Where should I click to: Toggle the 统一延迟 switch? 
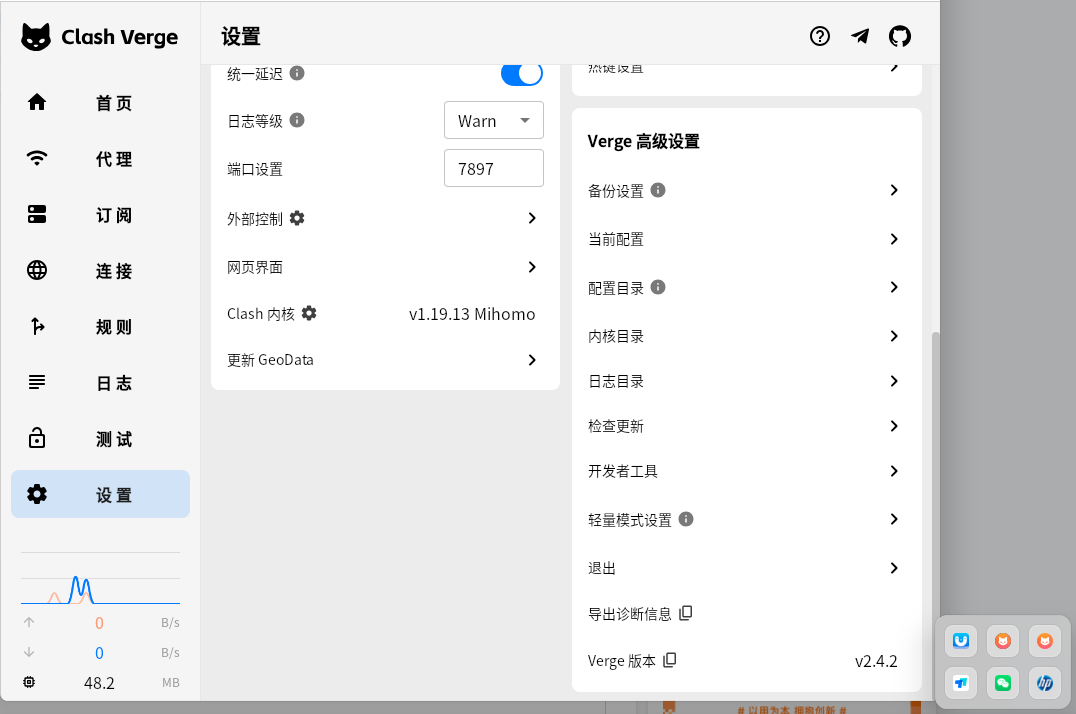tap(522, 73)
